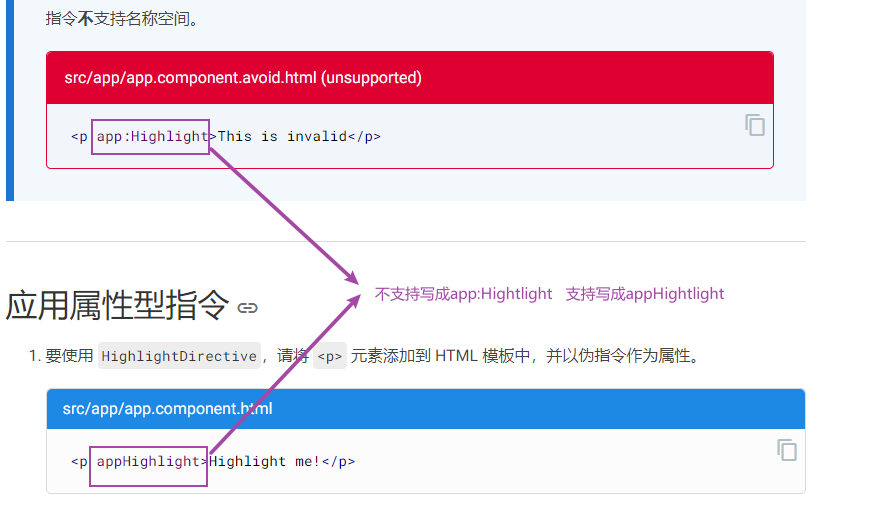Image resolution: width=889 pixels, height=509 pixels.
Task: Select the src/app/app.component.avoid.html (unsupported) header
Action: pos(410,78)
